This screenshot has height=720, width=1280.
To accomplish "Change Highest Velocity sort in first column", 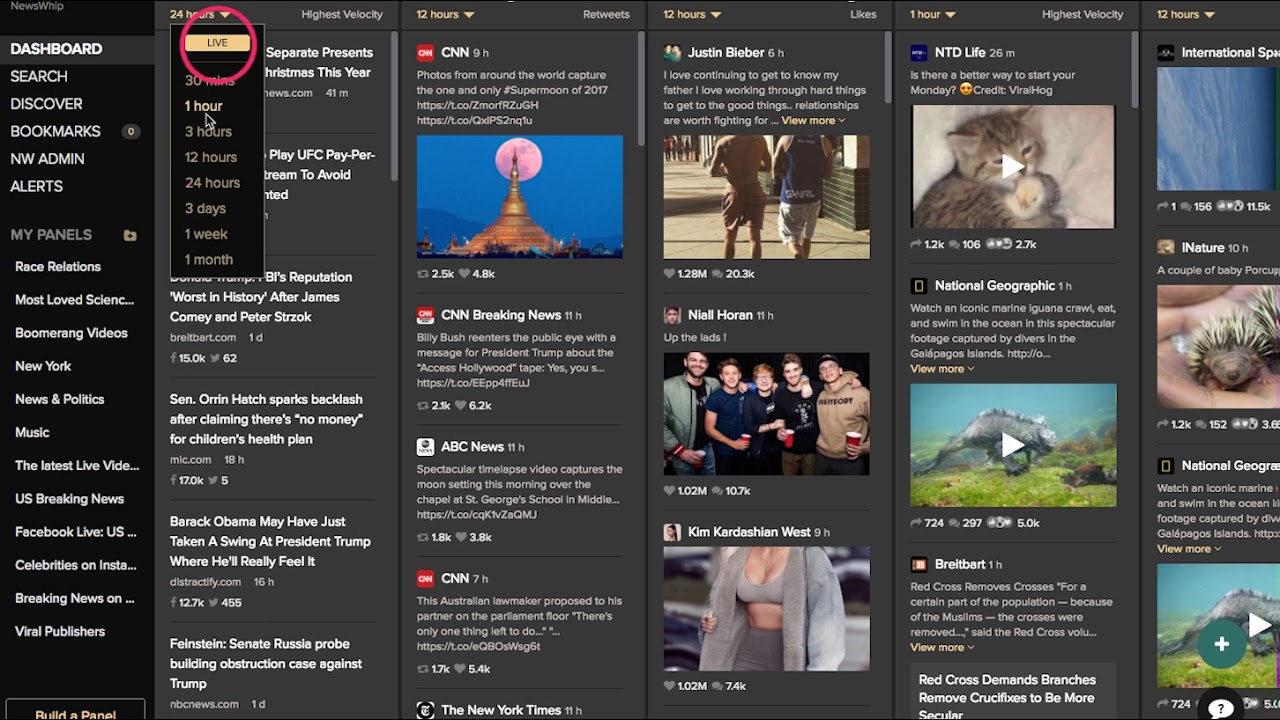I will [x=342, y=14].
